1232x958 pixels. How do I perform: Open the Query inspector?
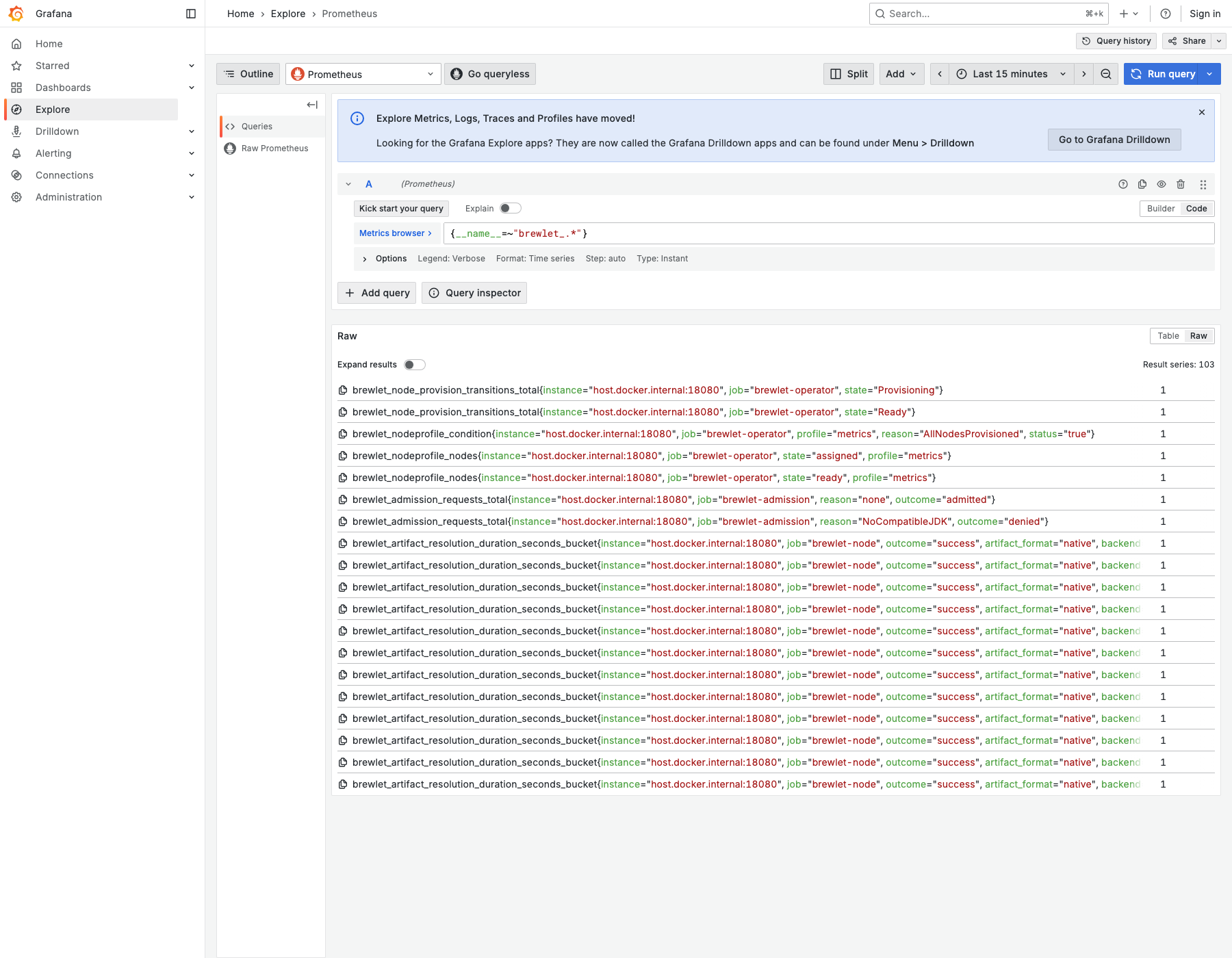[474, 293]
